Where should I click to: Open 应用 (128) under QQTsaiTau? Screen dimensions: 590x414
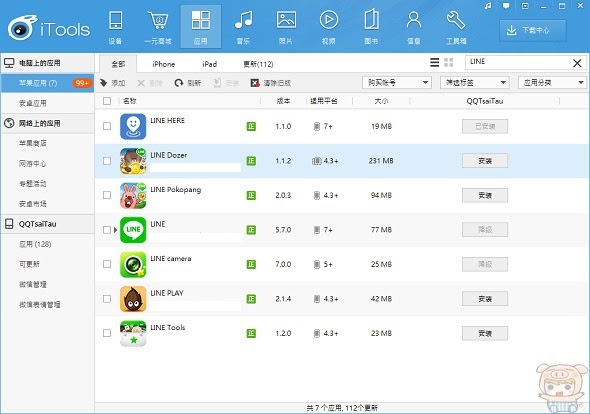(35, 244)
